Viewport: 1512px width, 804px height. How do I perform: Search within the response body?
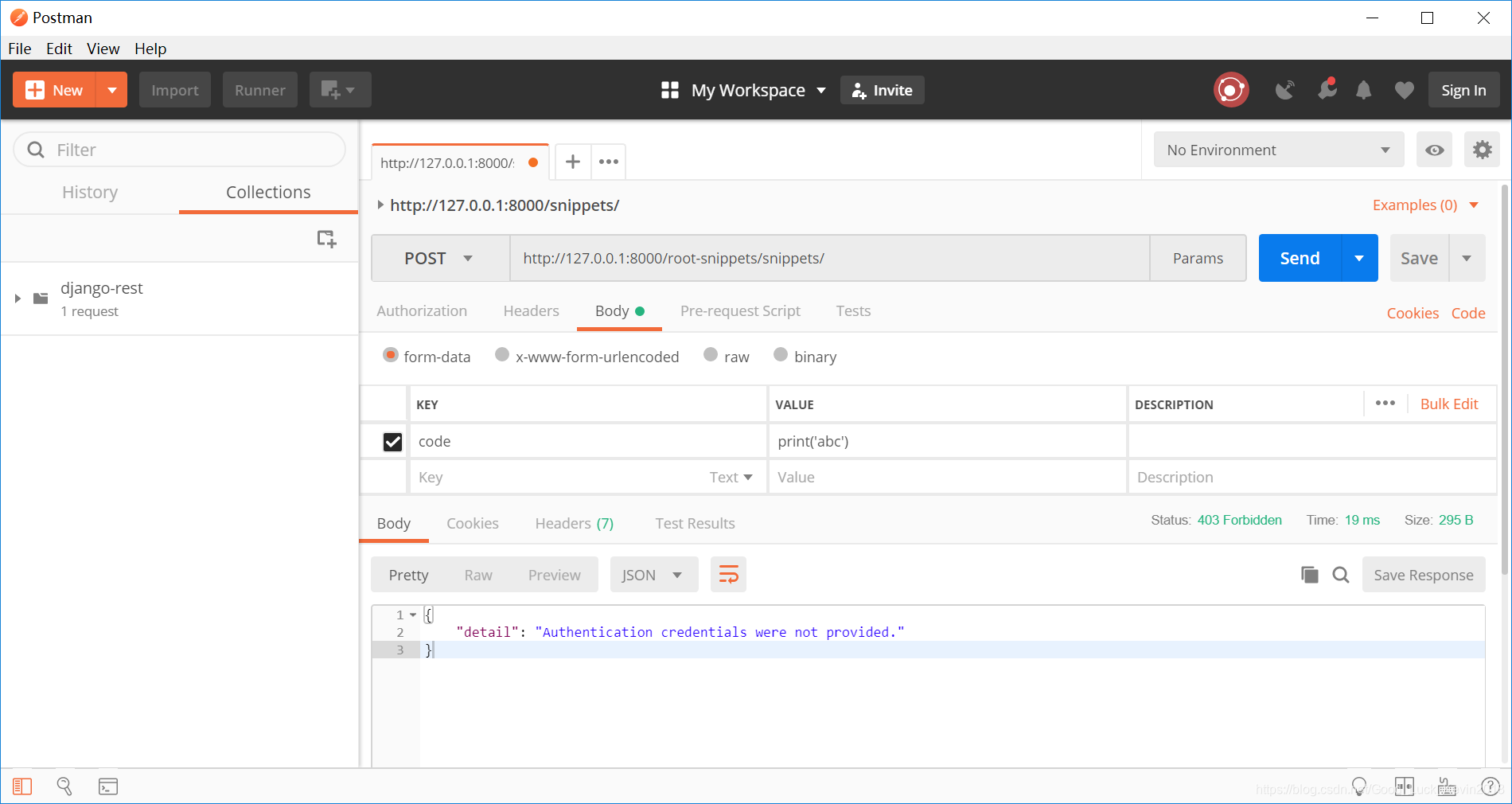[1341, 575]
